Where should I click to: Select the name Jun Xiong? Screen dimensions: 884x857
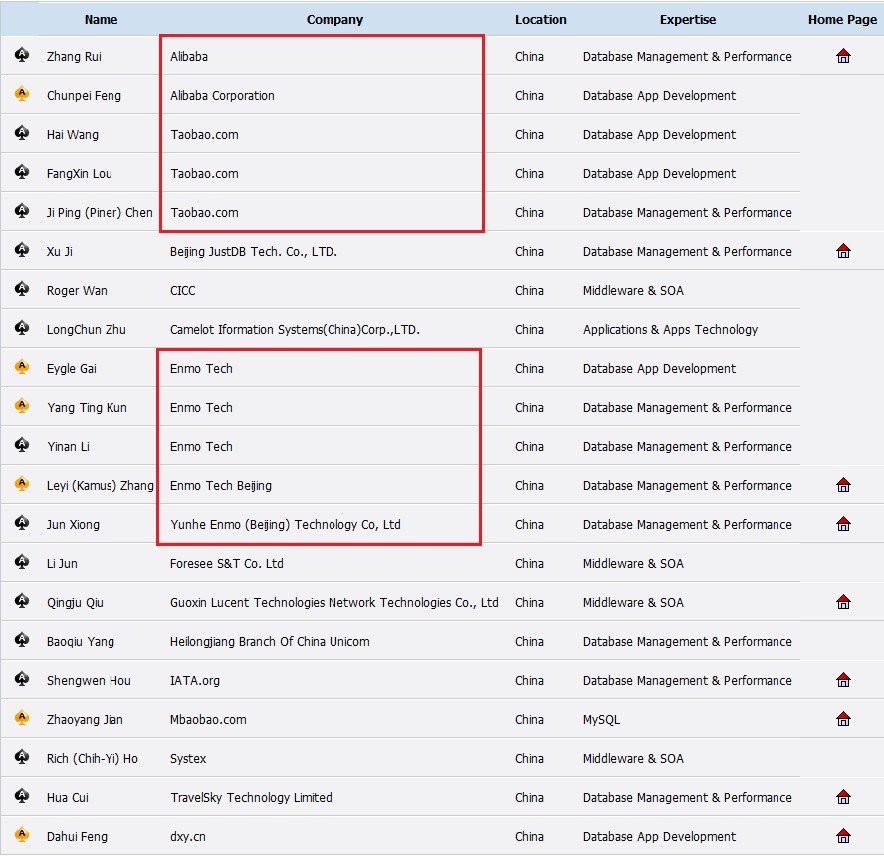point(73,524)
